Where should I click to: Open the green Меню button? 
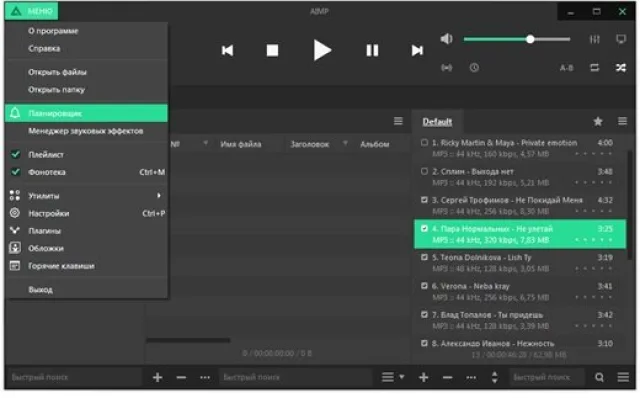tap(31, 11)
